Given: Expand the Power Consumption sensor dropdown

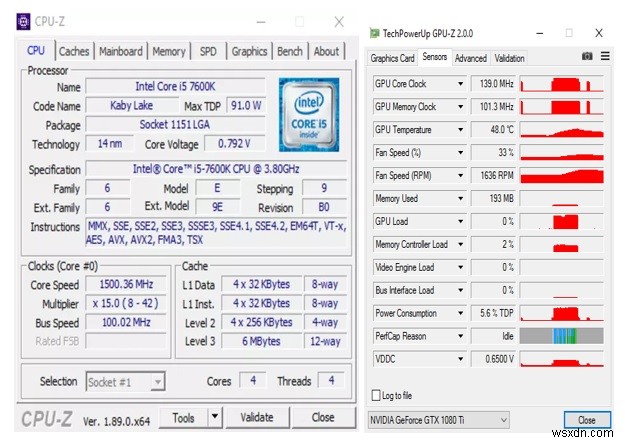Looking at the screenshot, I should [460, 313].
